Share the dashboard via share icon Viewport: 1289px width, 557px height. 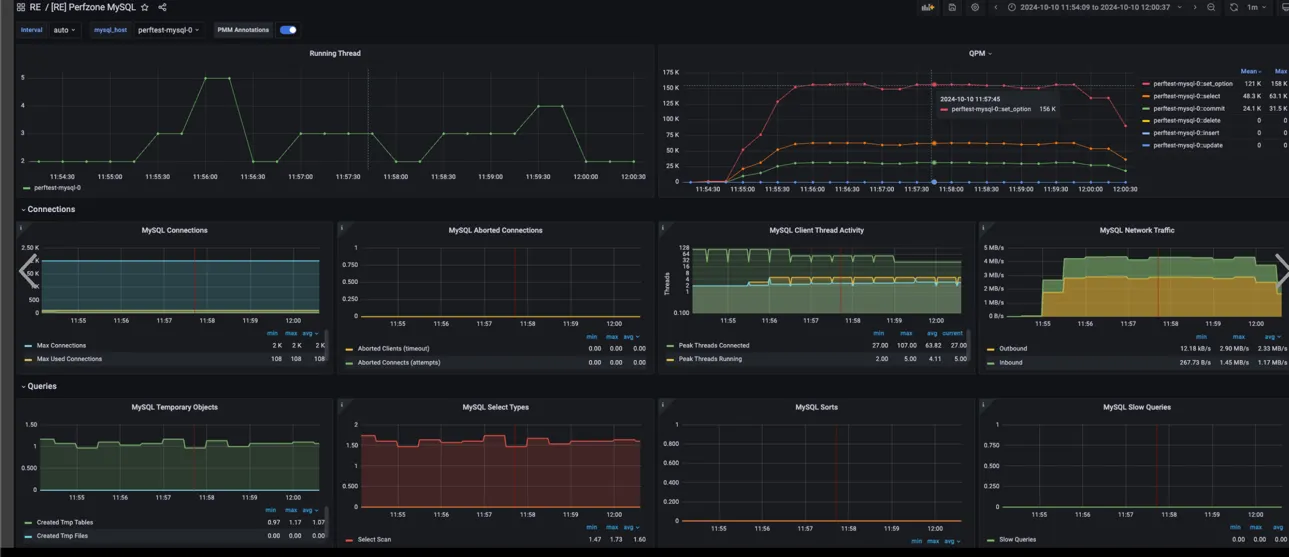(162, 7)
